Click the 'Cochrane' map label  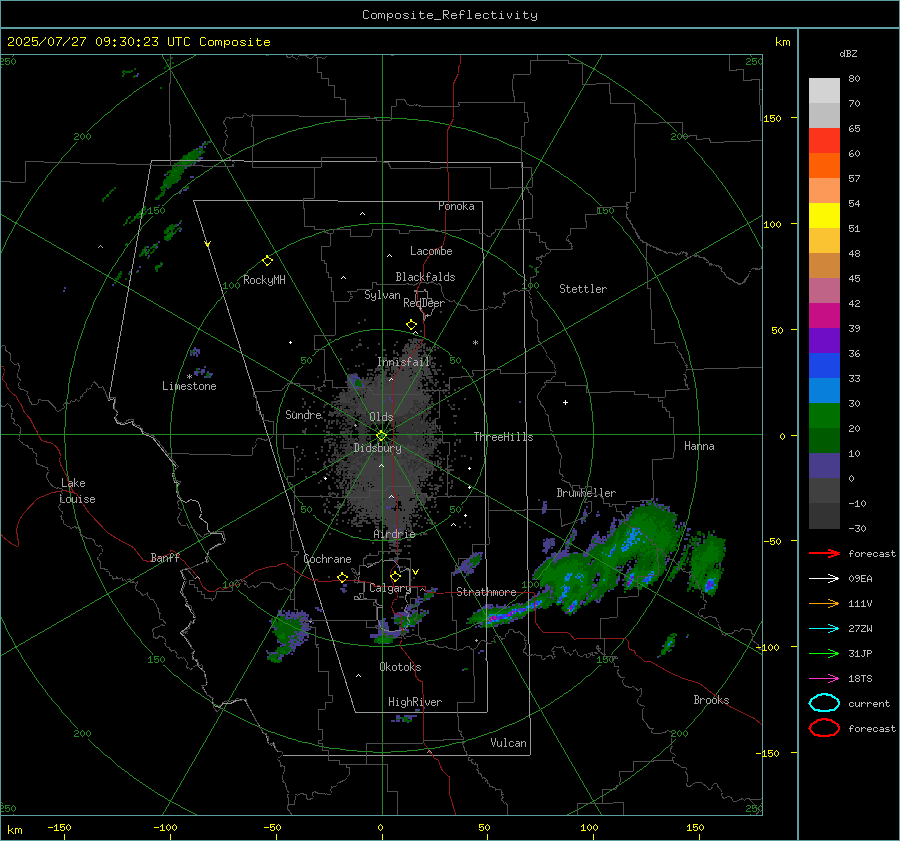point(327,559)
